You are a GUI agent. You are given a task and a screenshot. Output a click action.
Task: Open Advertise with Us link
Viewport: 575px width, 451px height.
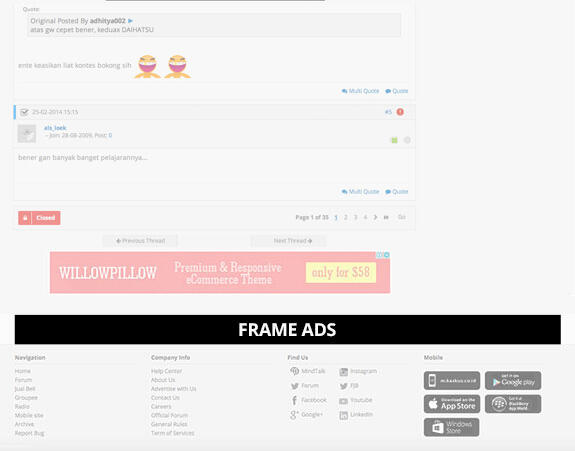[x=174, y=389]
